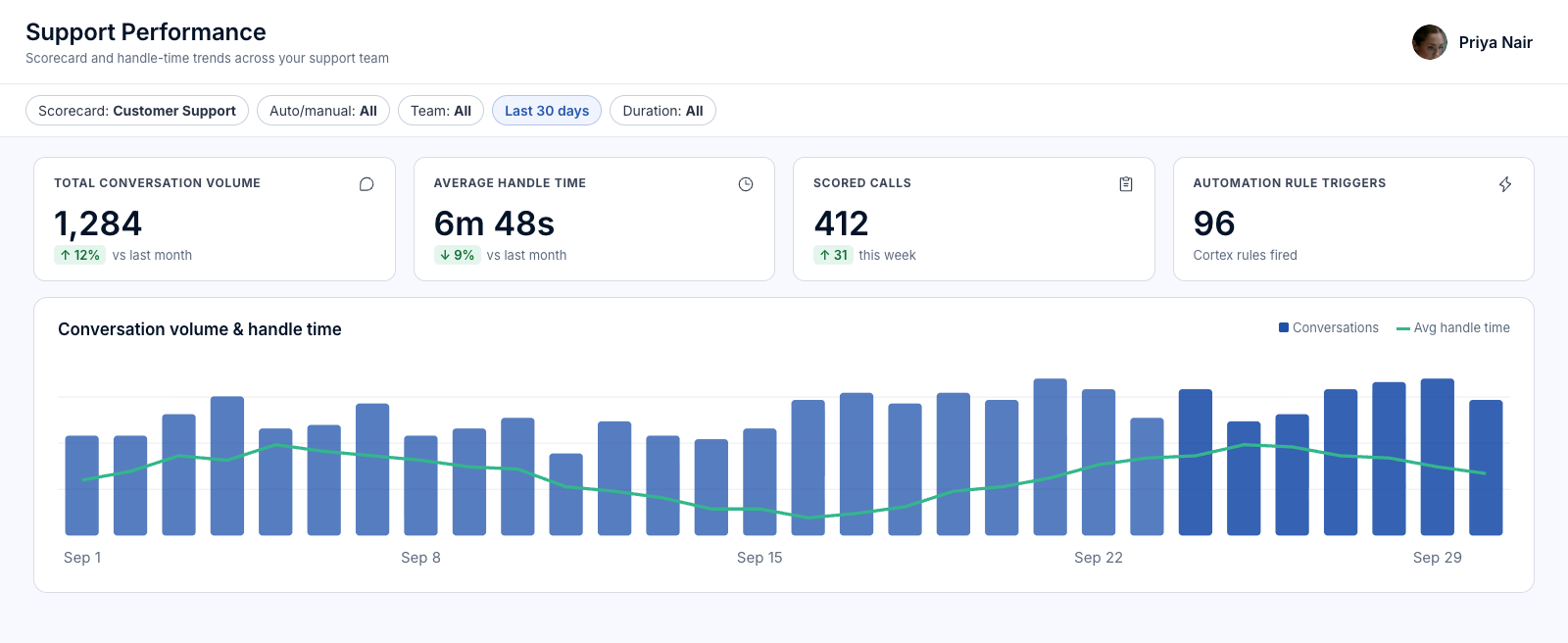The height and width of the screenshot is (643, 1568).
Task: Click the Sep 8 axis label
Action: pyautogui.click(x=420, y=558)
